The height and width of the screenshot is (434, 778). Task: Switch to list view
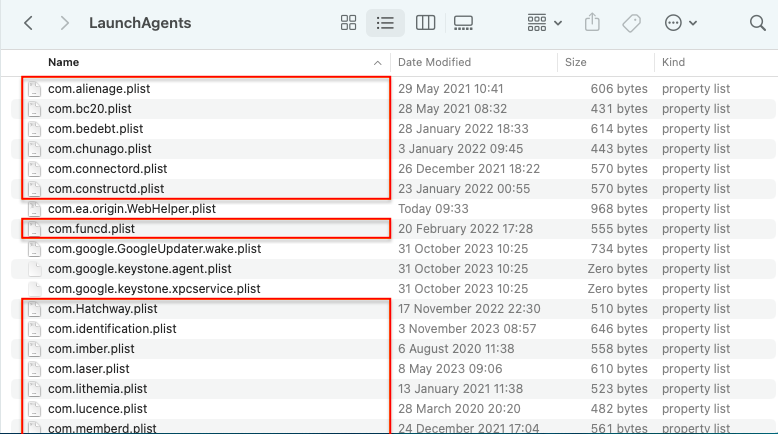385,23
